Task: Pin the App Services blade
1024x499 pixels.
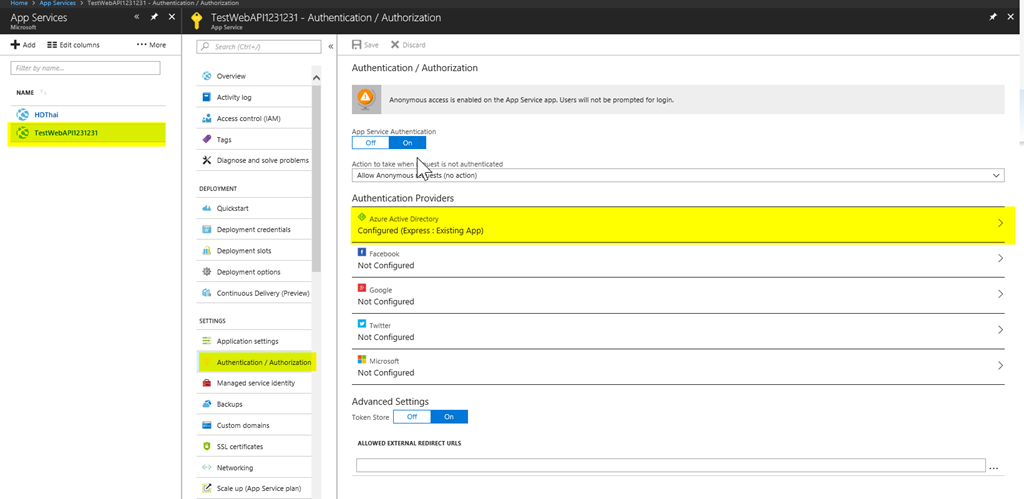Action: [154, 17]
